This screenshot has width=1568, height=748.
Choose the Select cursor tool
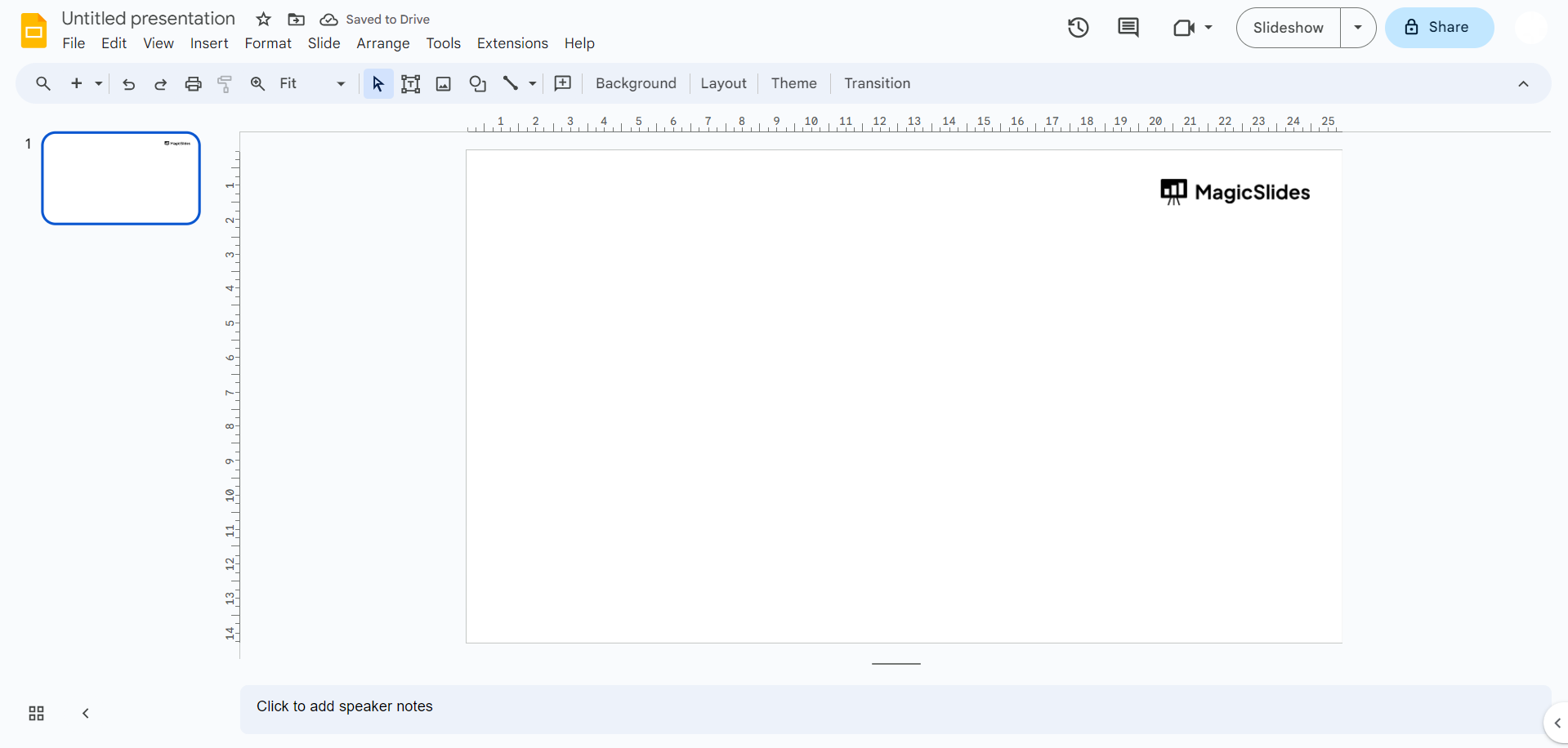(x=378, y=83)
